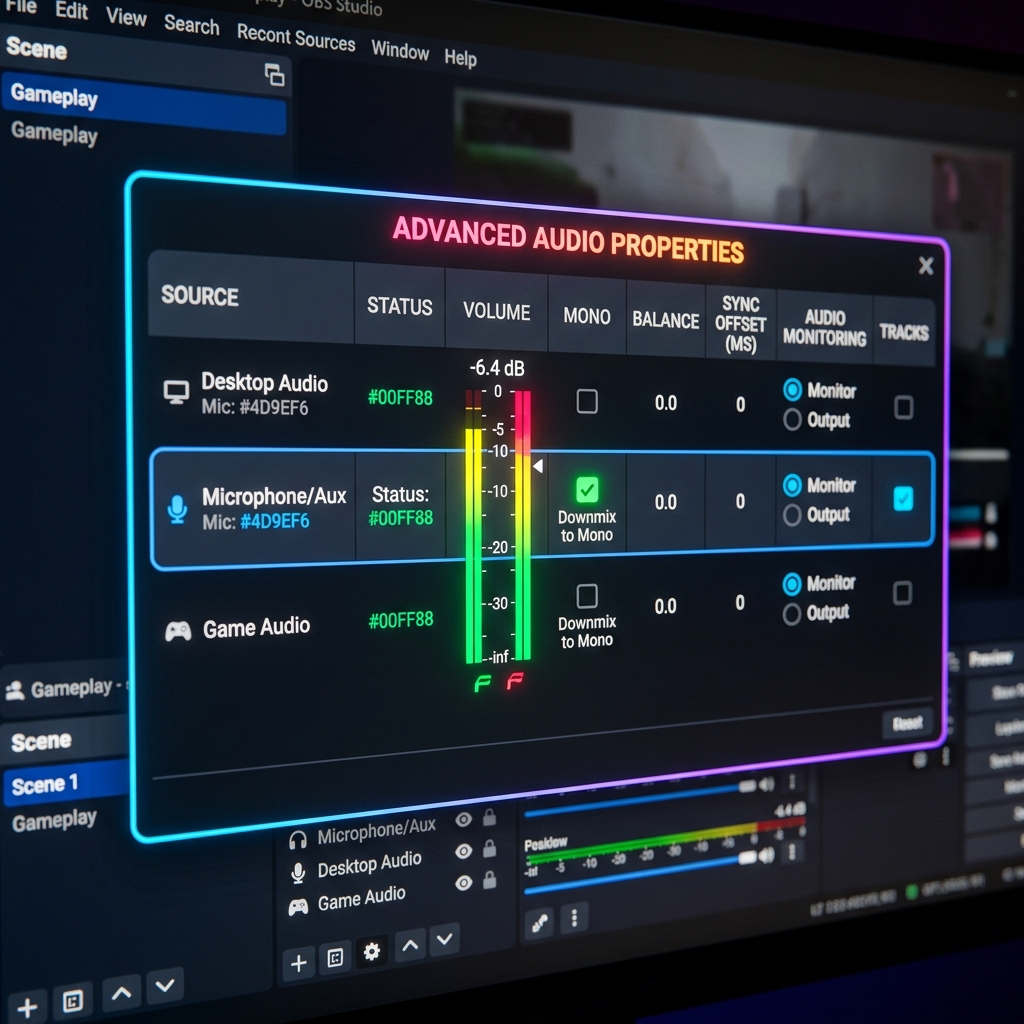Viewport: 1024px width, 1024px height.
Task: Add a scene with the bottom-left plus button
Action: (x=27, y=1006)
